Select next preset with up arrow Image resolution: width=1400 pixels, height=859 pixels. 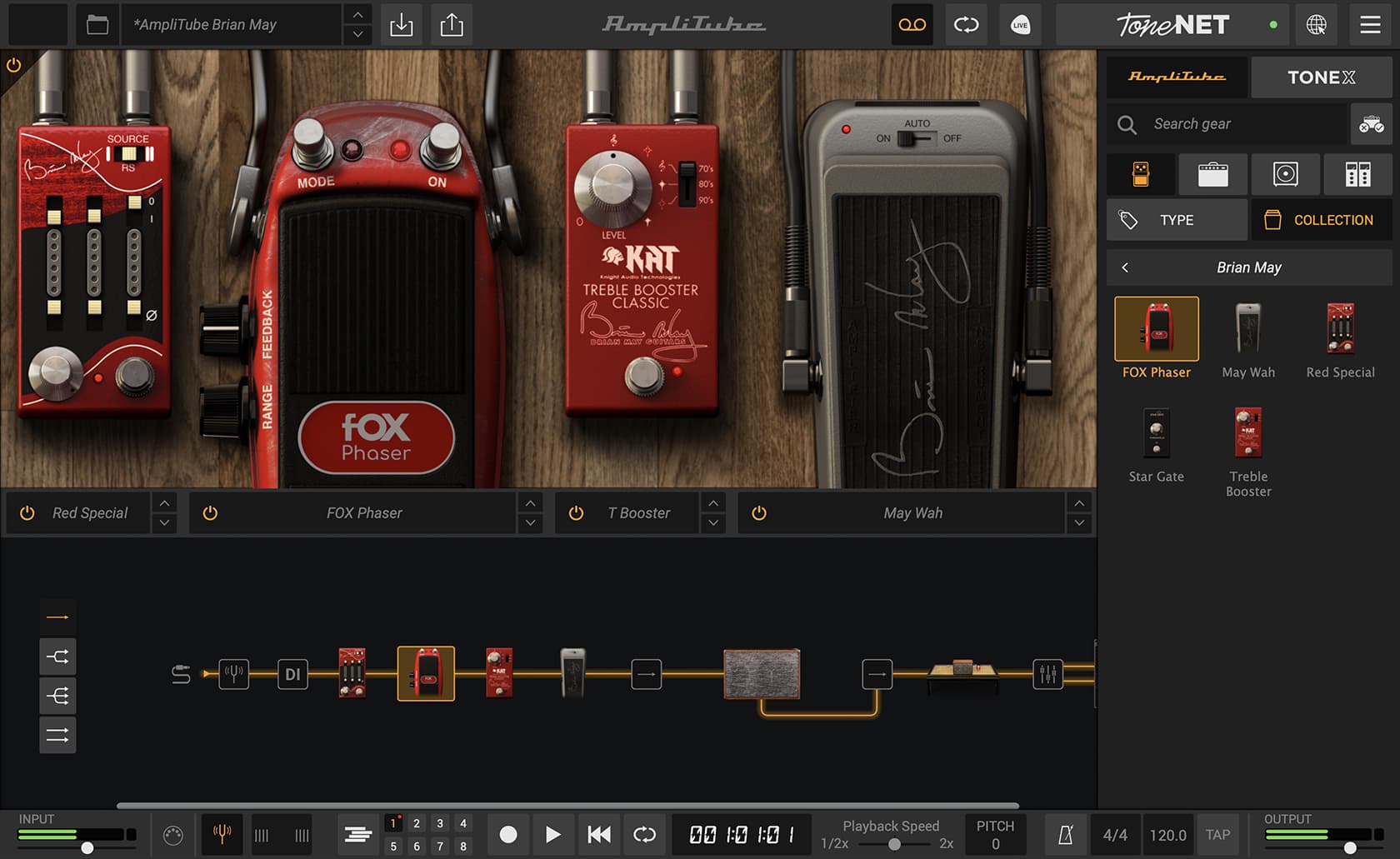[x=357, y=15]
